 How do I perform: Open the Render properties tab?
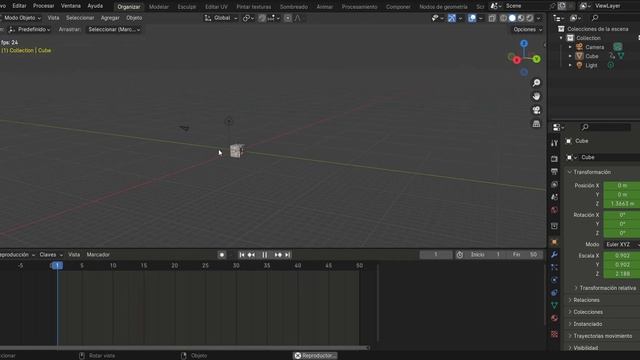(554, 159)
